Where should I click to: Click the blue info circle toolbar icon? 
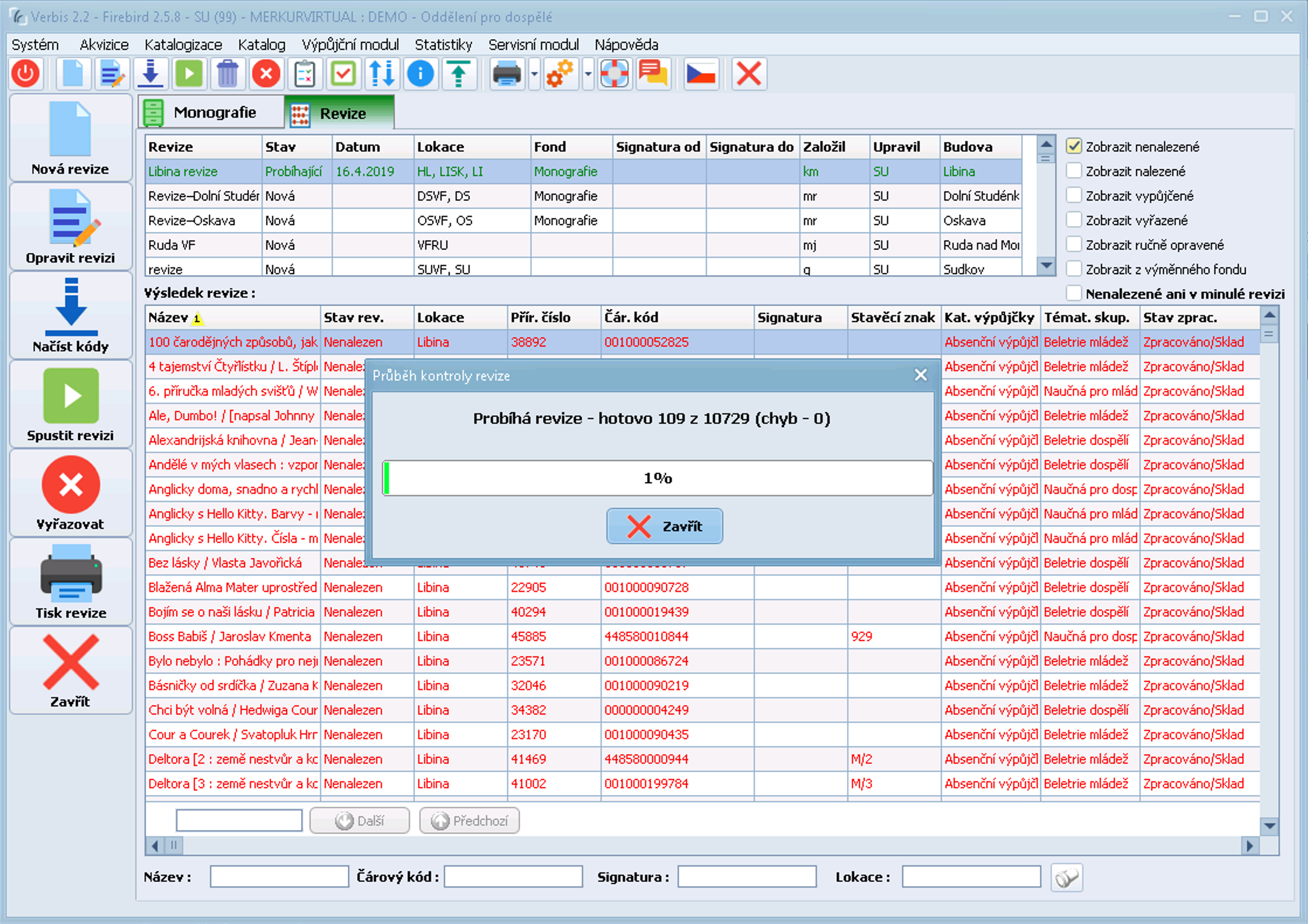[x=420, y=74]
